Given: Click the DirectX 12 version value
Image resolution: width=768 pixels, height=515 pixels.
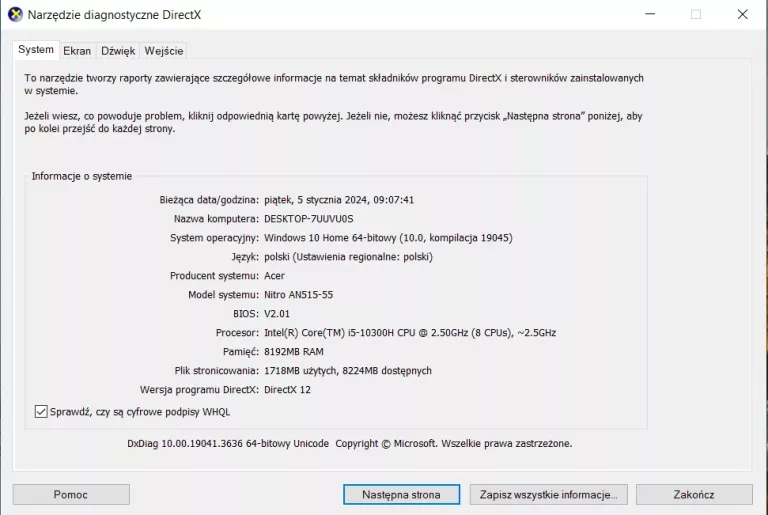Looking at the screenshot, I should click(288, 390).
